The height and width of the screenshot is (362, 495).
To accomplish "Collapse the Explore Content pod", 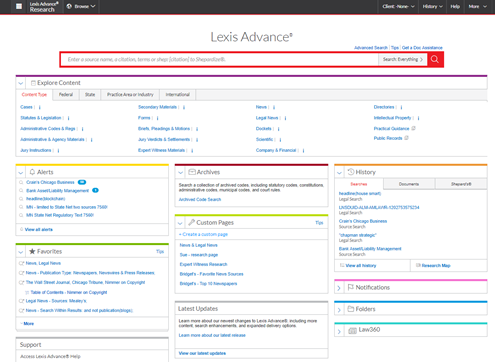I will tap(21, 83).
